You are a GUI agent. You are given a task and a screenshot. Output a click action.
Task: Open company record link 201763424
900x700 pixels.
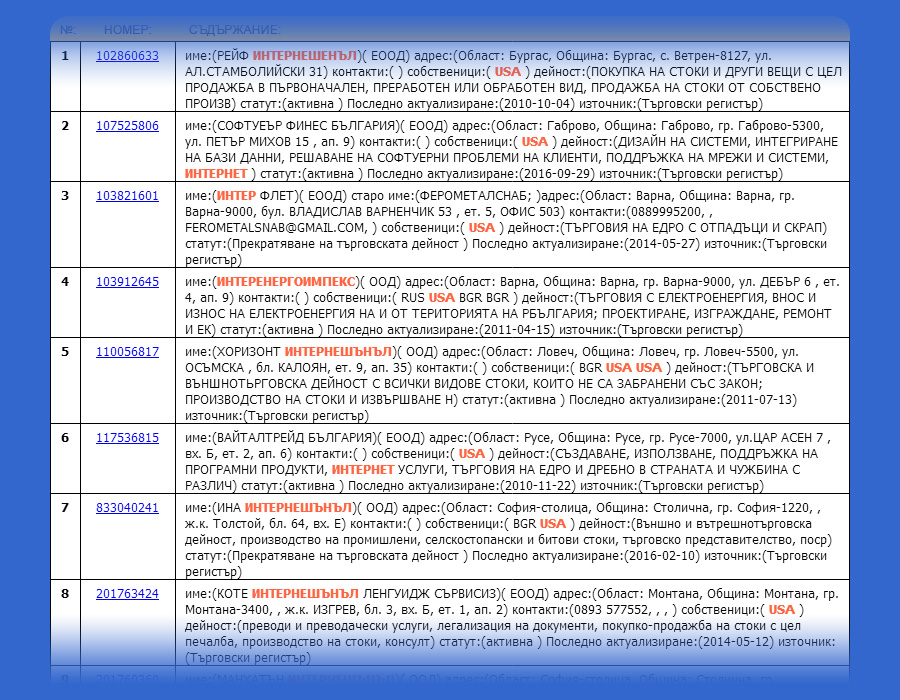pyautogui.click(x=127, y=594)
